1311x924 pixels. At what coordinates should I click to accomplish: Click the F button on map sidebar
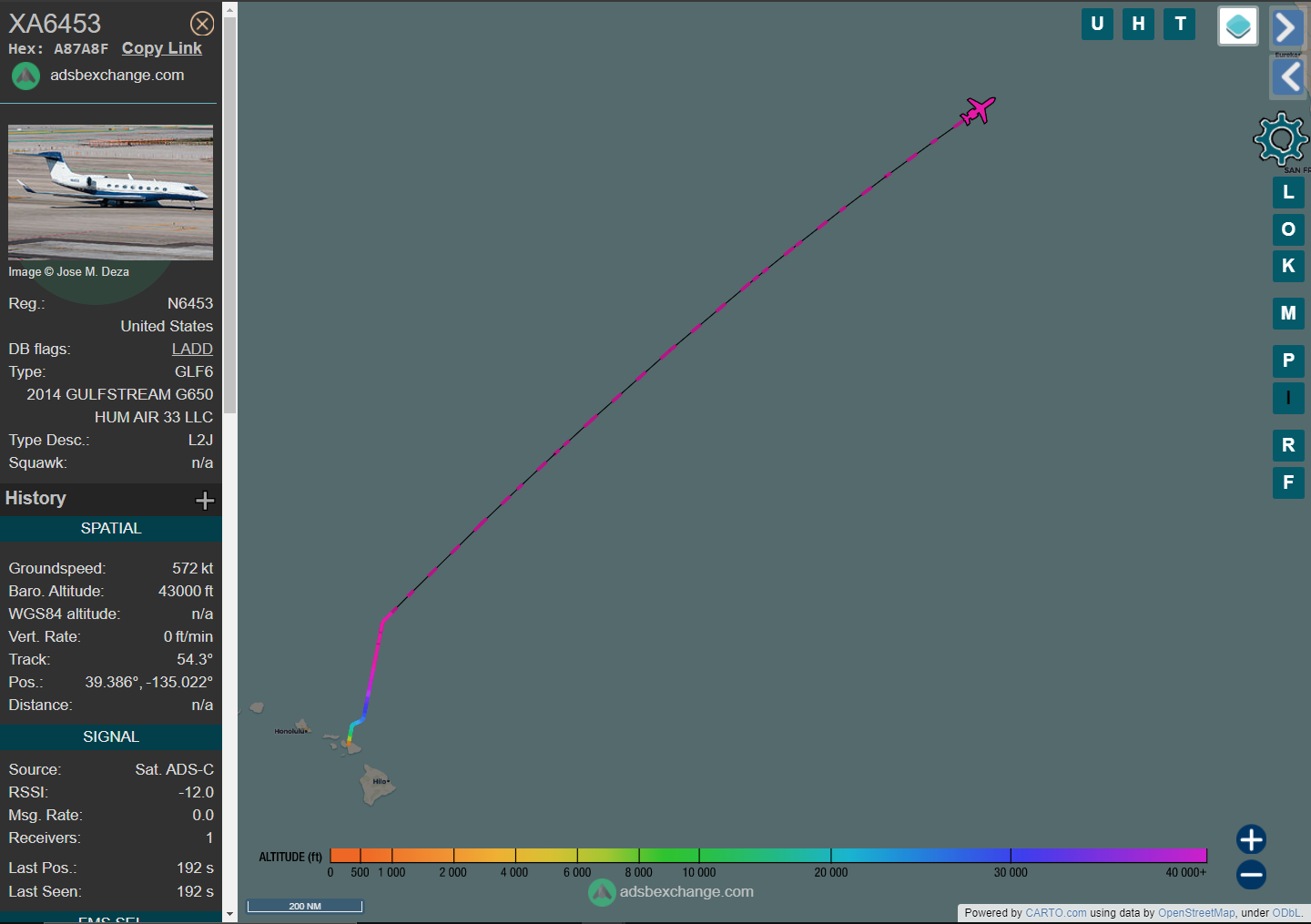(x=1288, y=482)
